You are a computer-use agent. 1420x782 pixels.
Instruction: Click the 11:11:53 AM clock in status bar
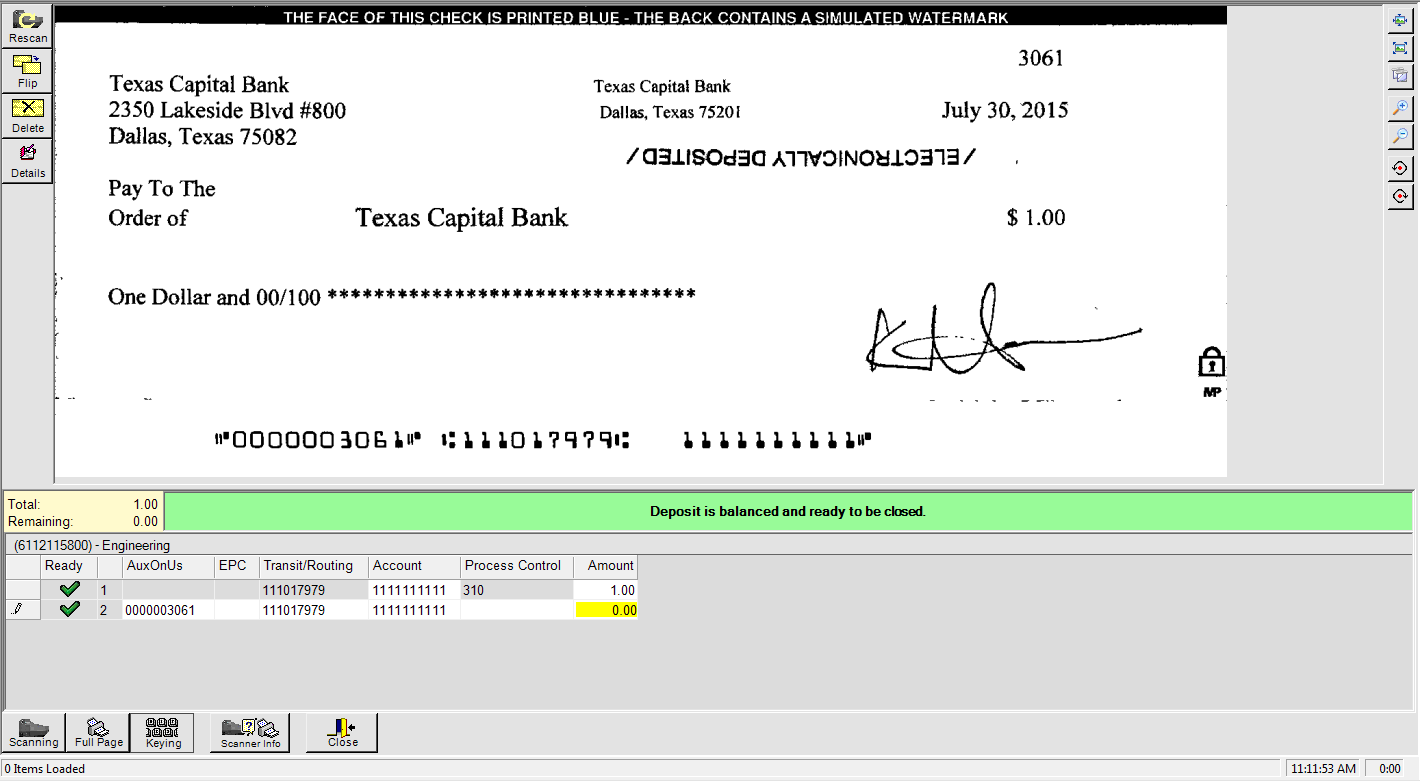(x=1323, y=769)
